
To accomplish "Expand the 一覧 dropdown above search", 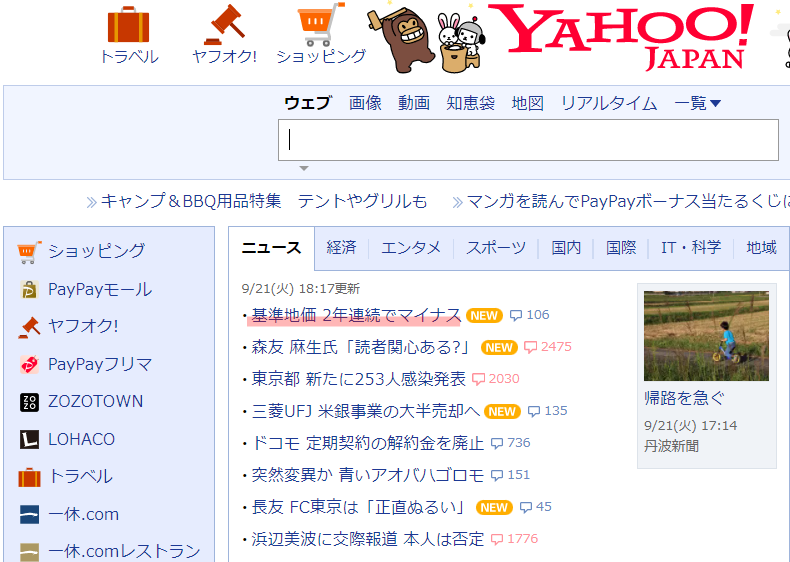I will coord(697,103).
